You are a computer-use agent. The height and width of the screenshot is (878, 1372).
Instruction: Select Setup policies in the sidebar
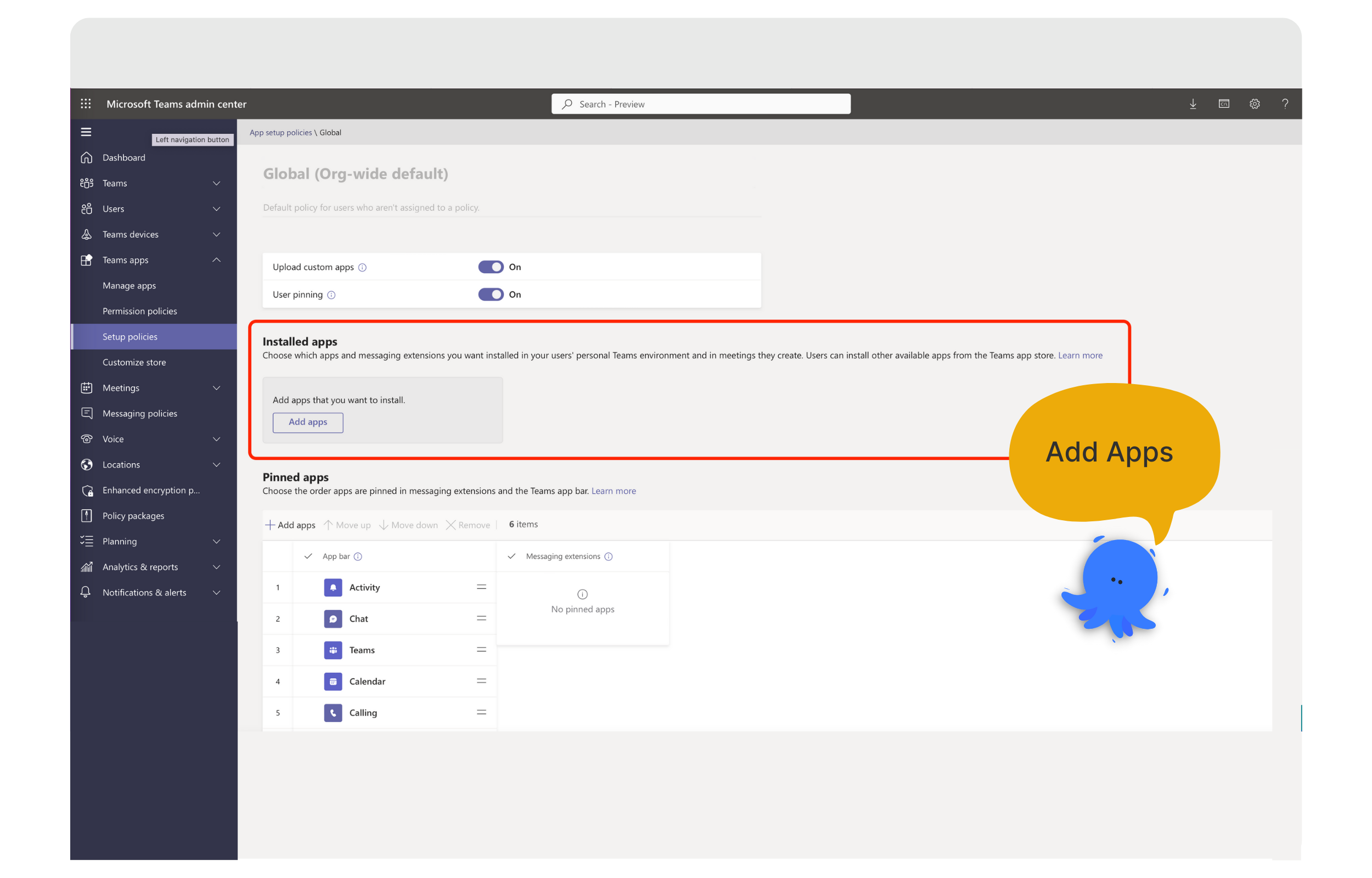(x=154, y=336)
